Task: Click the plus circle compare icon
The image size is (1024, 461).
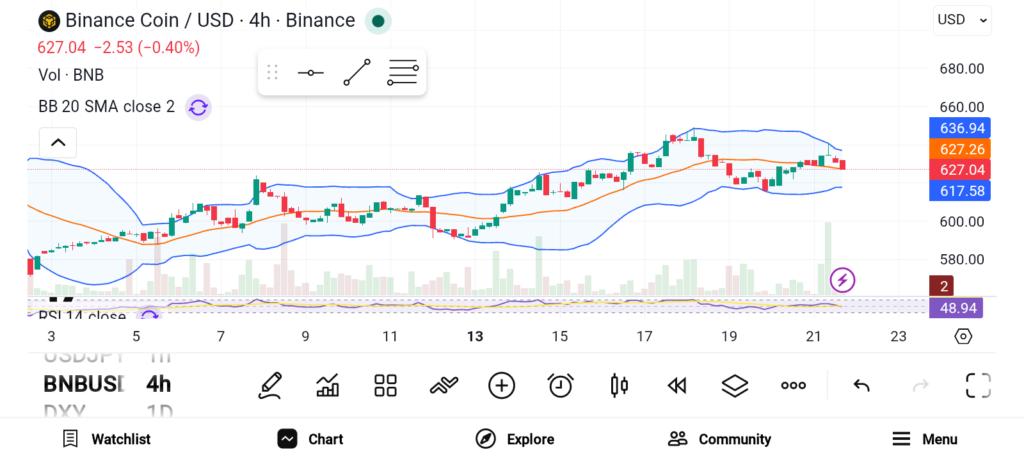Action: [x=501, y=385]
